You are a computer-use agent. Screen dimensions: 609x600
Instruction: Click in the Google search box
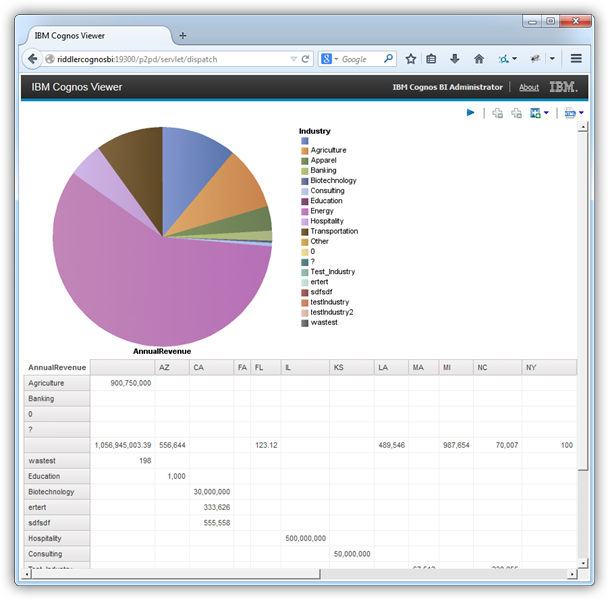click(x=360, y=59)
